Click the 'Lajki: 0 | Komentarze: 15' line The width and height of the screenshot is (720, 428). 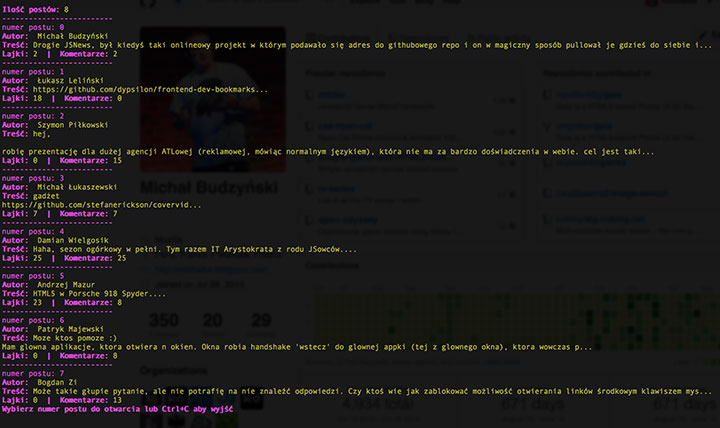(62, 161)
